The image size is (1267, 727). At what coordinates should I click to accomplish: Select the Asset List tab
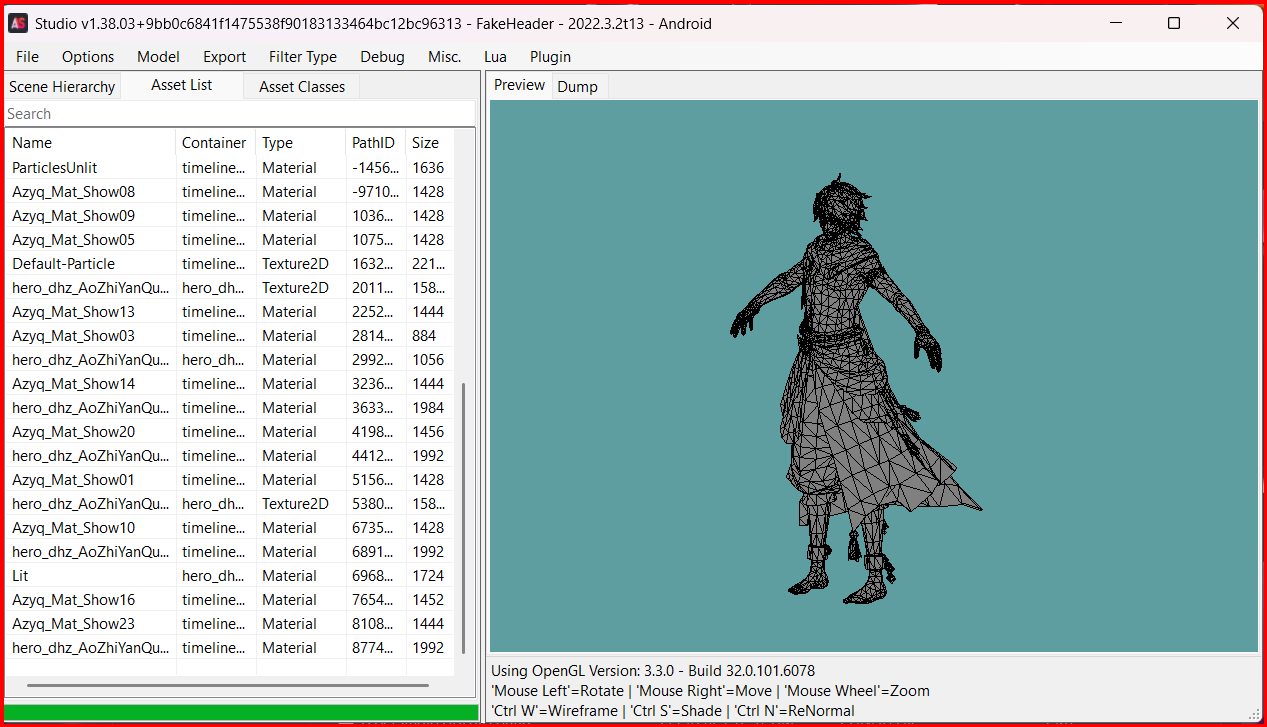click(x=181, y=85)
